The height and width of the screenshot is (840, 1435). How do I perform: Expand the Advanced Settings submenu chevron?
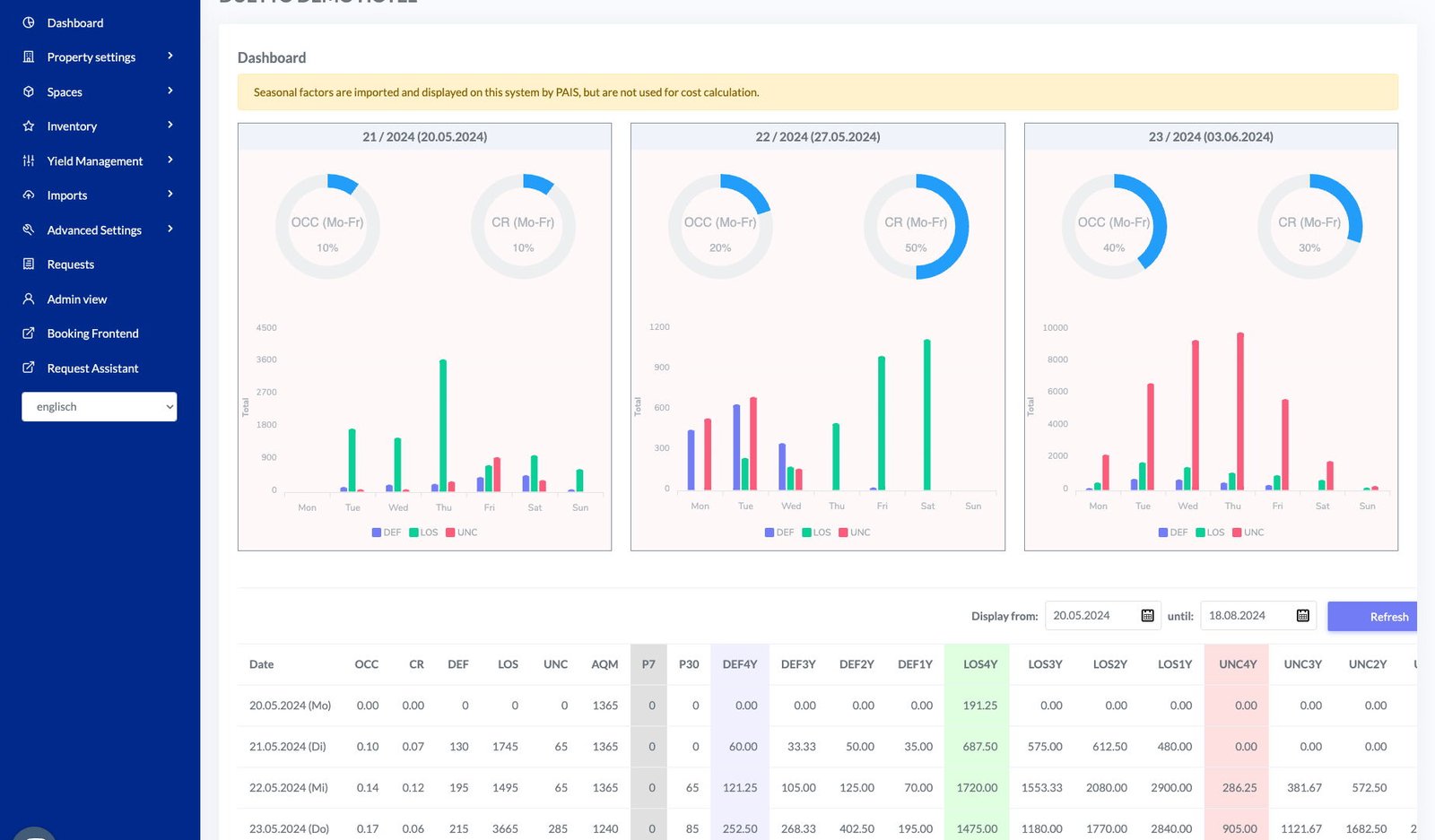[170, 229]
